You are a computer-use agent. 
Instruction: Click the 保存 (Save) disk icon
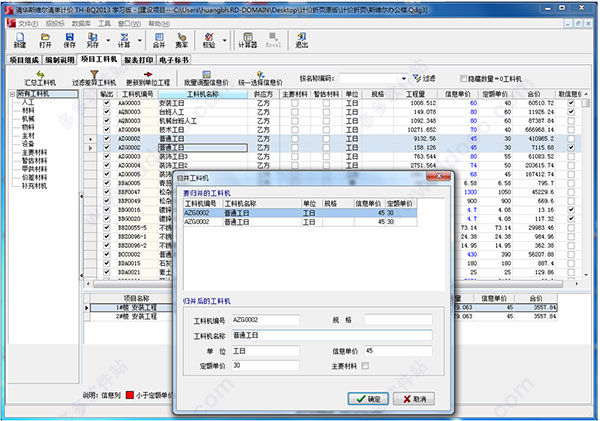(x=69, y=40)
